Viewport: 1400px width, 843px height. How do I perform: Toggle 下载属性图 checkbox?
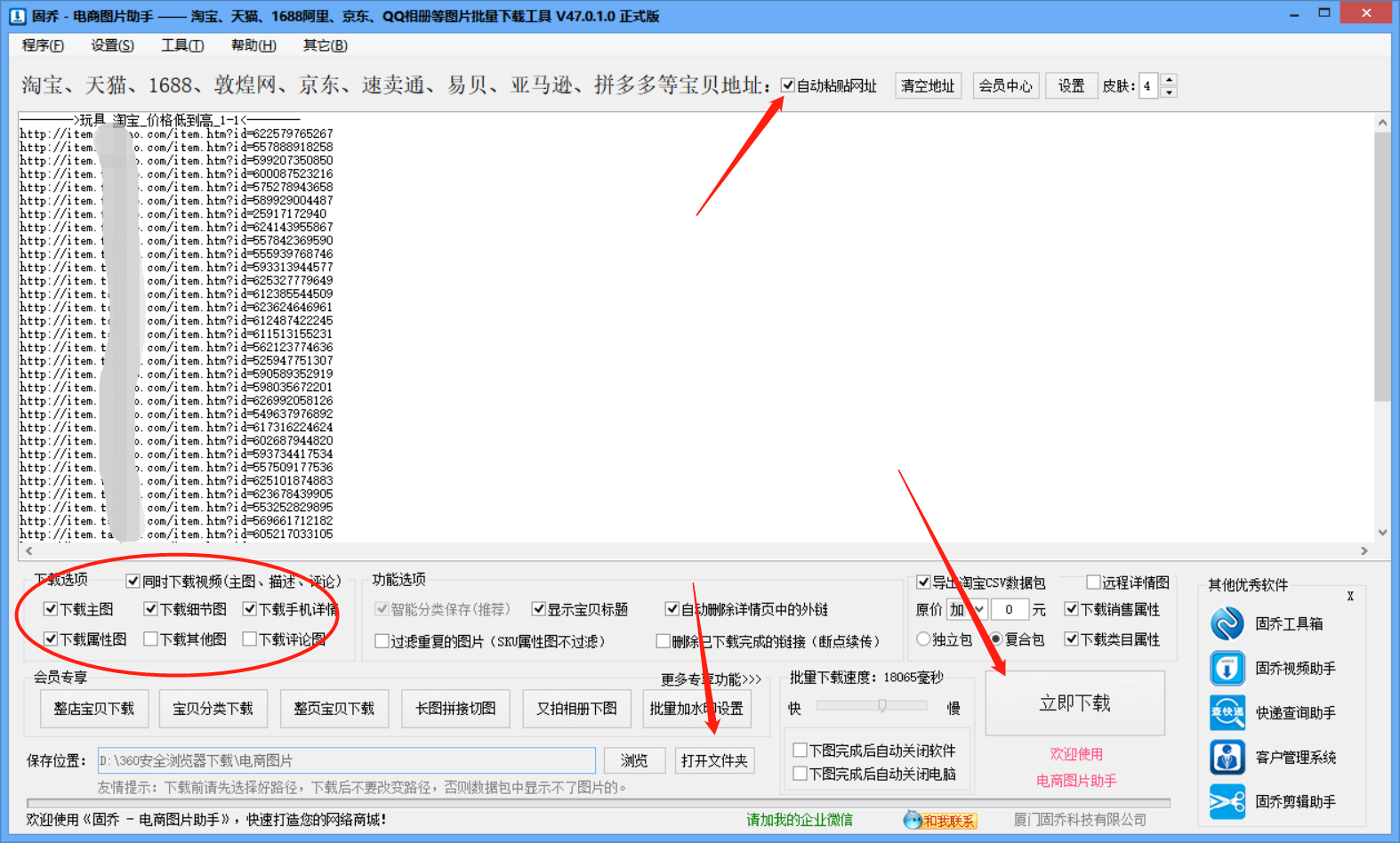click(x=51, y=639)
